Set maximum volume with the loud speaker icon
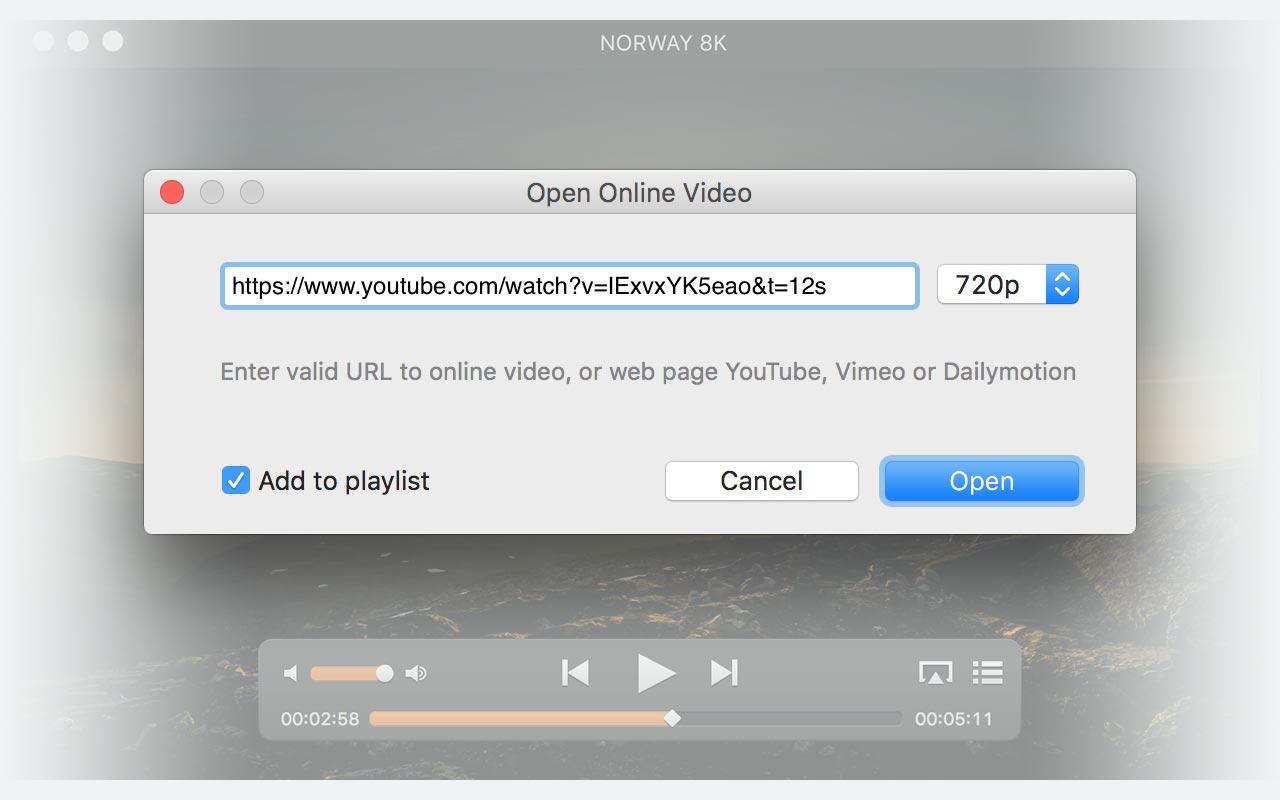The width and height of the screenshot is (1280, 800). (416, 674)
